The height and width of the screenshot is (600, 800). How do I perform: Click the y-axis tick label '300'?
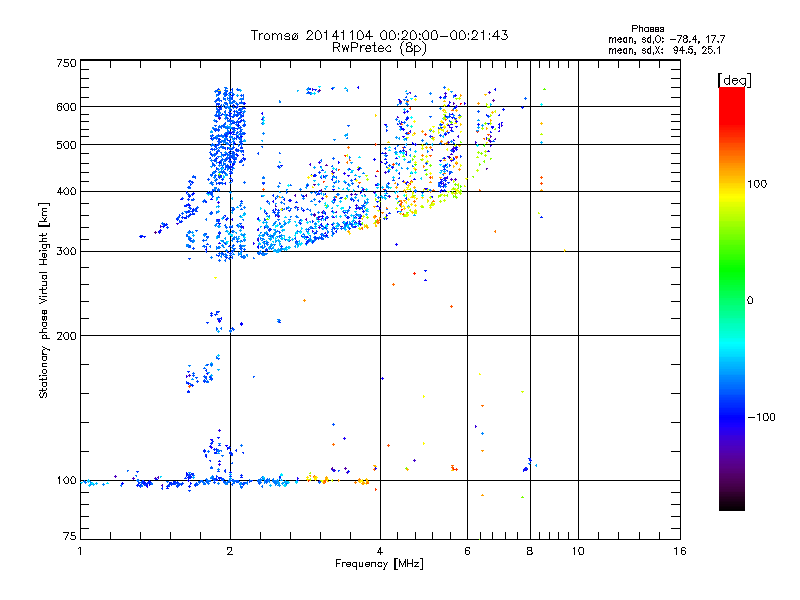[66, 252]
